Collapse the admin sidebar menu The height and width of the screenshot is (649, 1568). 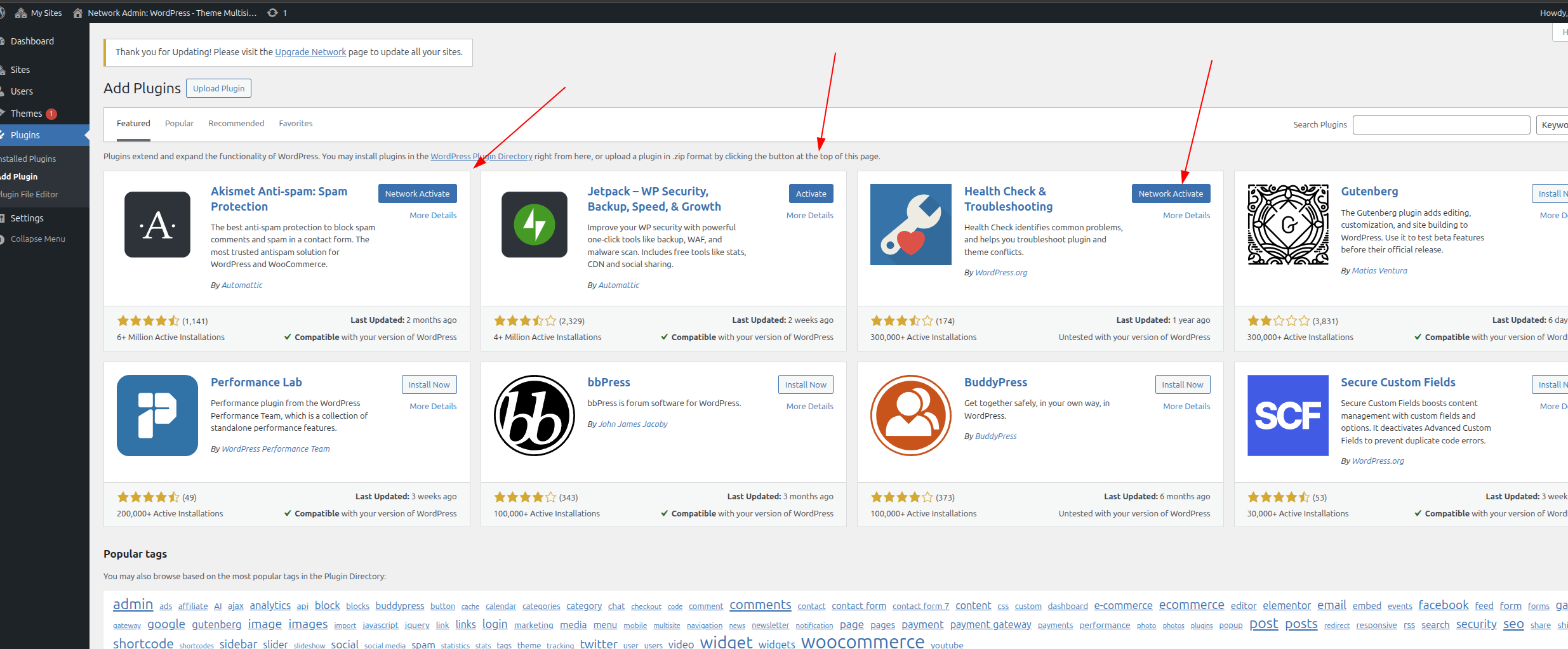coord(37,239)
